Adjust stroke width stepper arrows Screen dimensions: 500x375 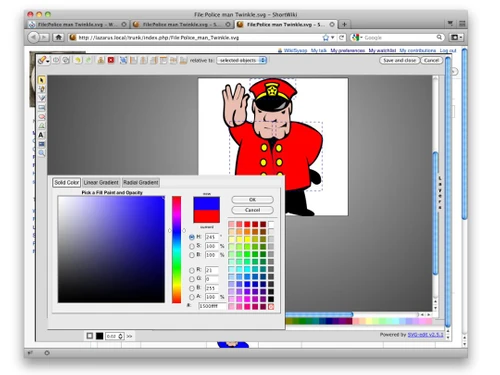click(x=121, y=336)
